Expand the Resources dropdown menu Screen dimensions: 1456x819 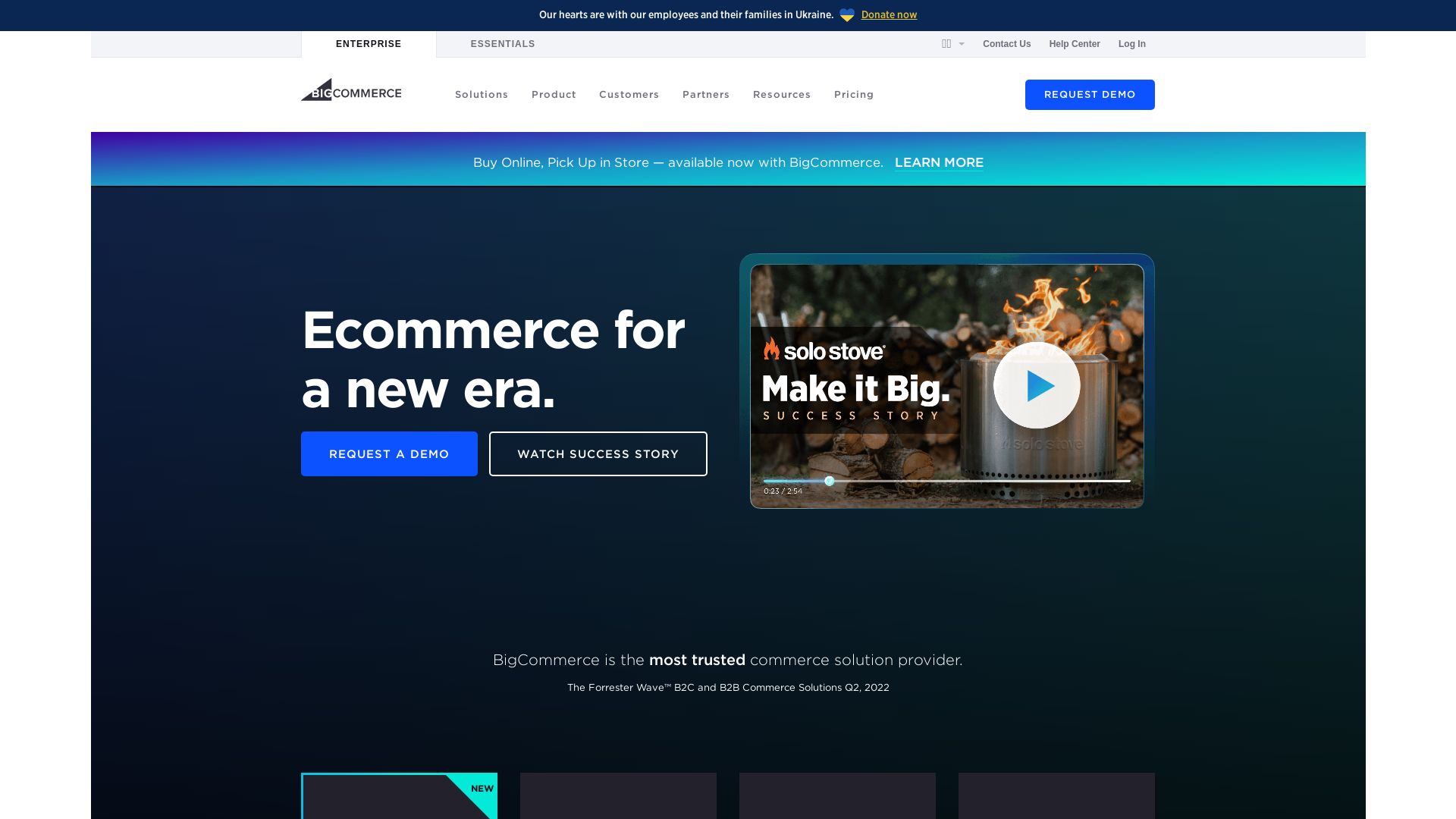(782, 94)
